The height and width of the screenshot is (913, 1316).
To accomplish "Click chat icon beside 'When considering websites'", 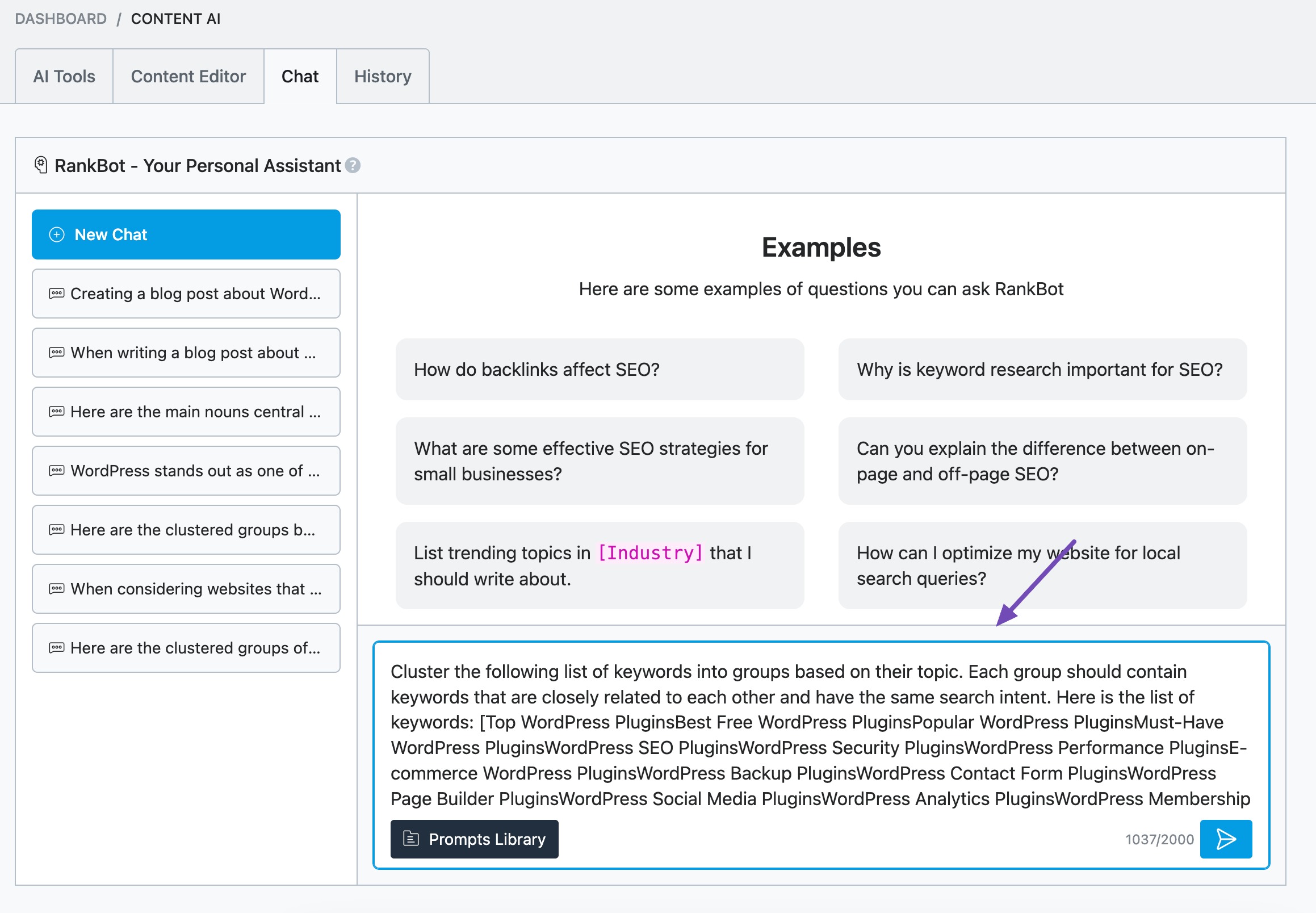I will [57, 589].
